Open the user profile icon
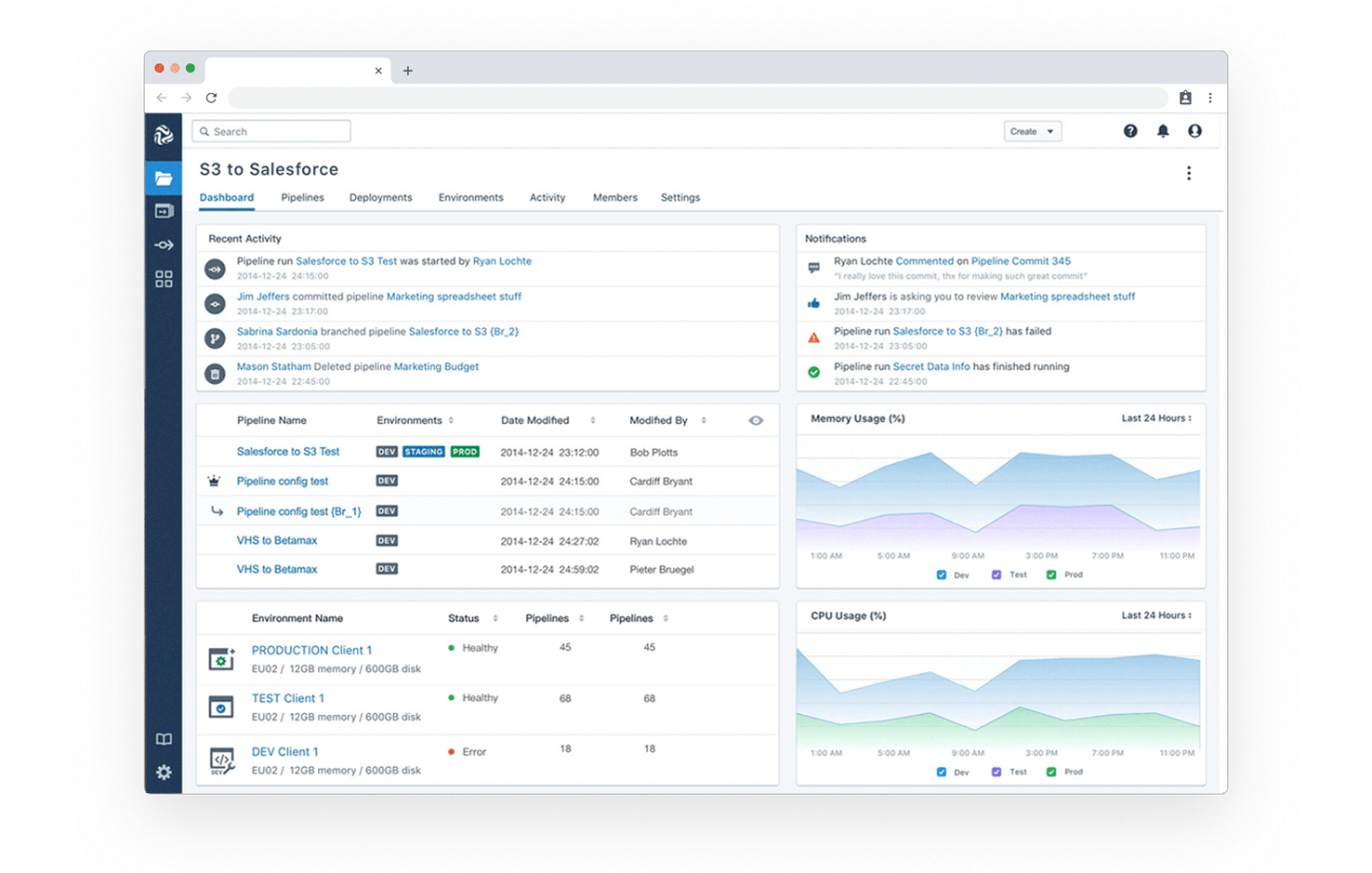This screenshot has width=1372, height=873. pos(1194,131)
